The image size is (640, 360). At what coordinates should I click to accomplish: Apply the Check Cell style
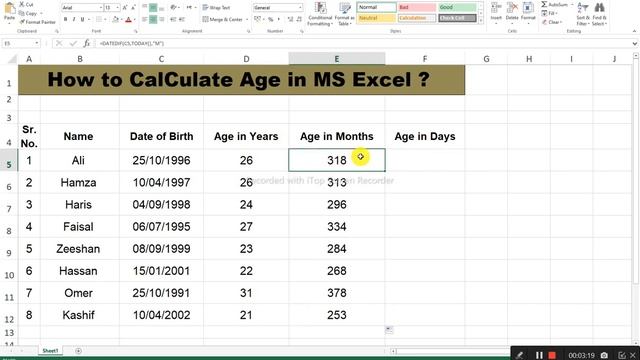457,18
